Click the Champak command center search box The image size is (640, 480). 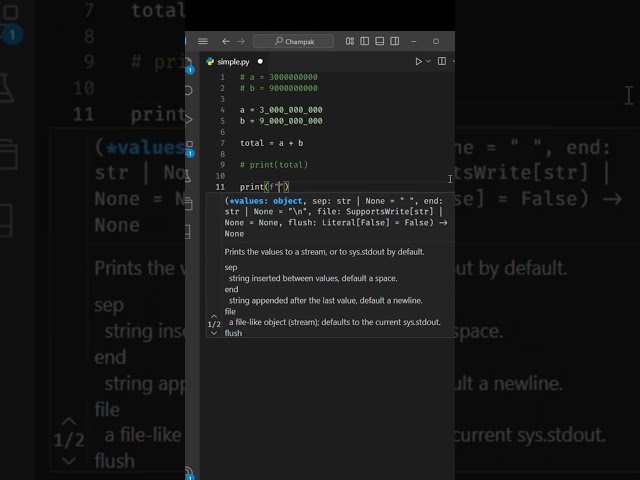(x=293, y=41)
